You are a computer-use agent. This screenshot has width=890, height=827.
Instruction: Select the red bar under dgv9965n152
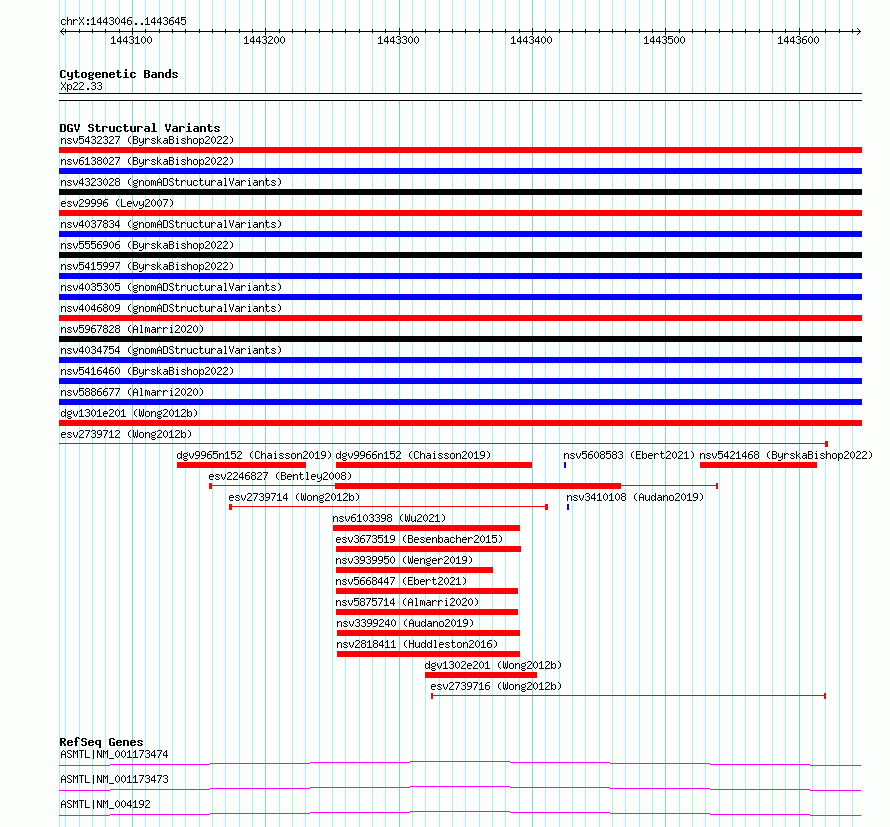(x=241, y=465)
